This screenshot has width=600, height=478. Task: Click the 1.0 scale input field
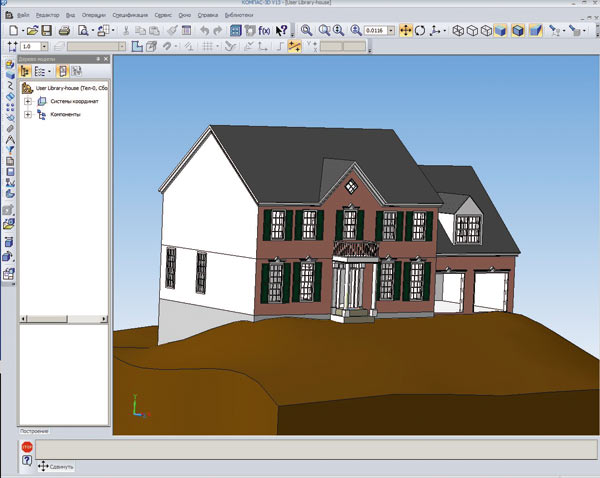tap(31, 47)
